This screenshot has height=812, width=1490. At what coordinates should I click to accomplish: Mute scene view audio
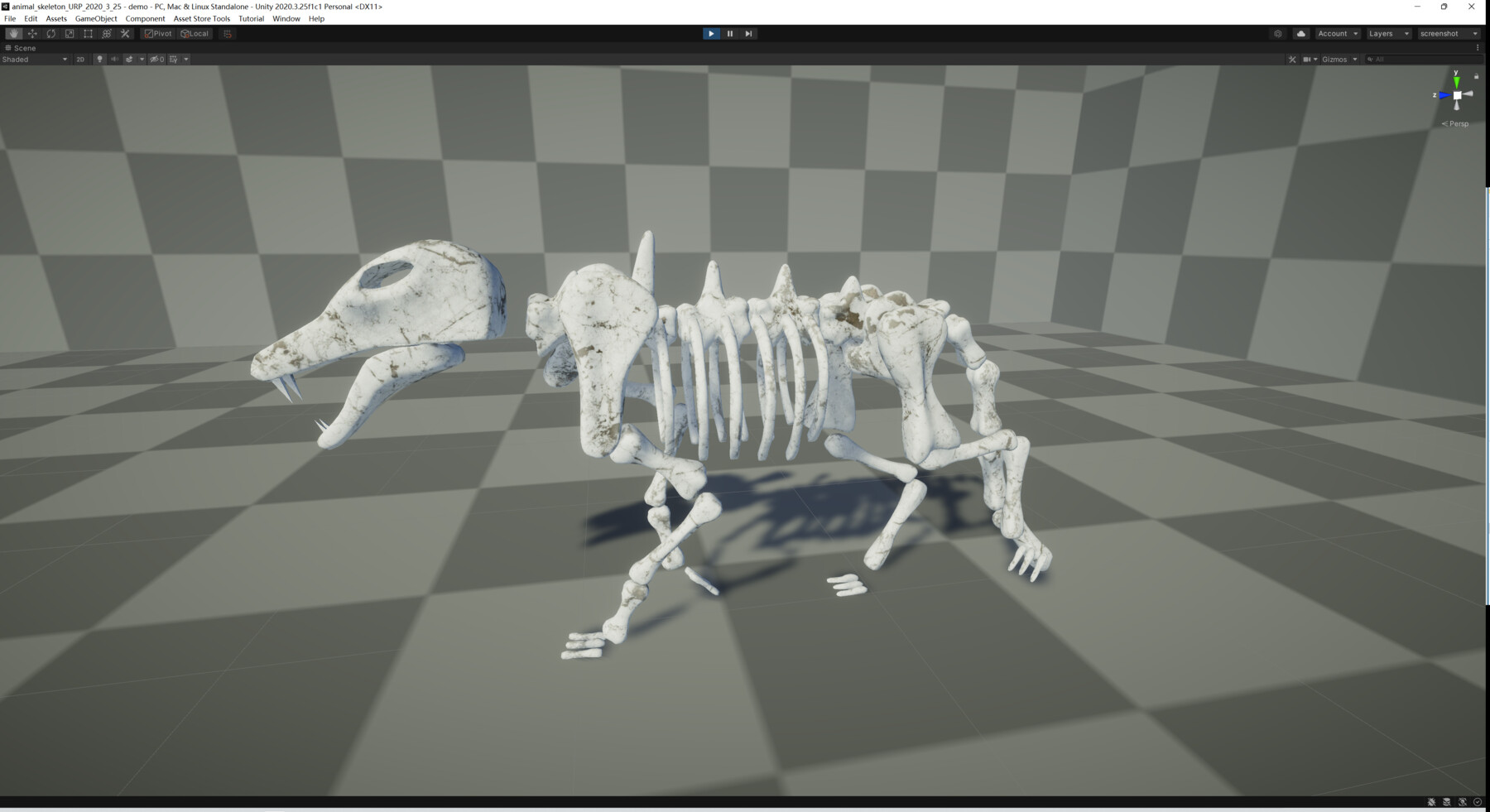click(114, 59)
